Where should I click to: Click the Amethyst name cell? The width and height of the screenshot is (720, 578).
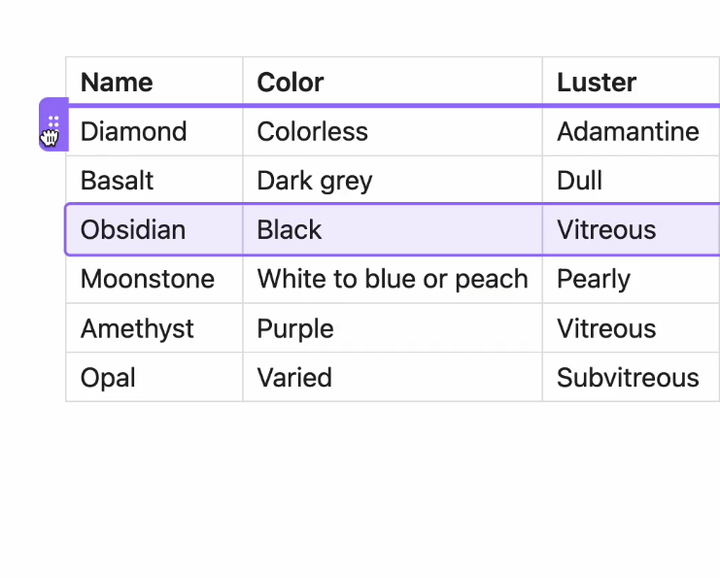(137, 328)
